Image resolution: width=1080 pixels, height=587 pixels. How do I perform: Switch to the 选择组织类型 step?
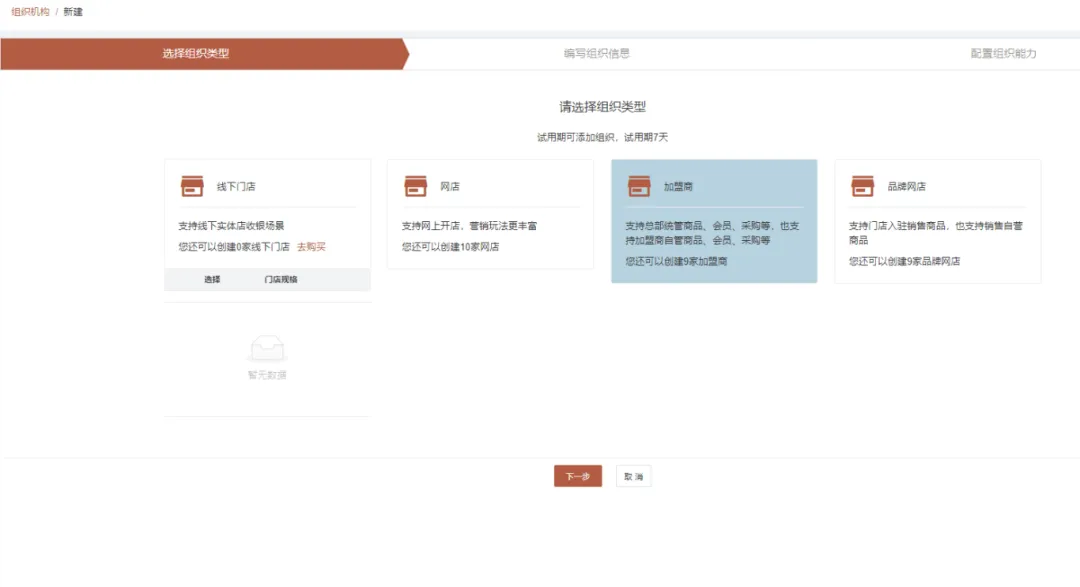pos(196,54)
